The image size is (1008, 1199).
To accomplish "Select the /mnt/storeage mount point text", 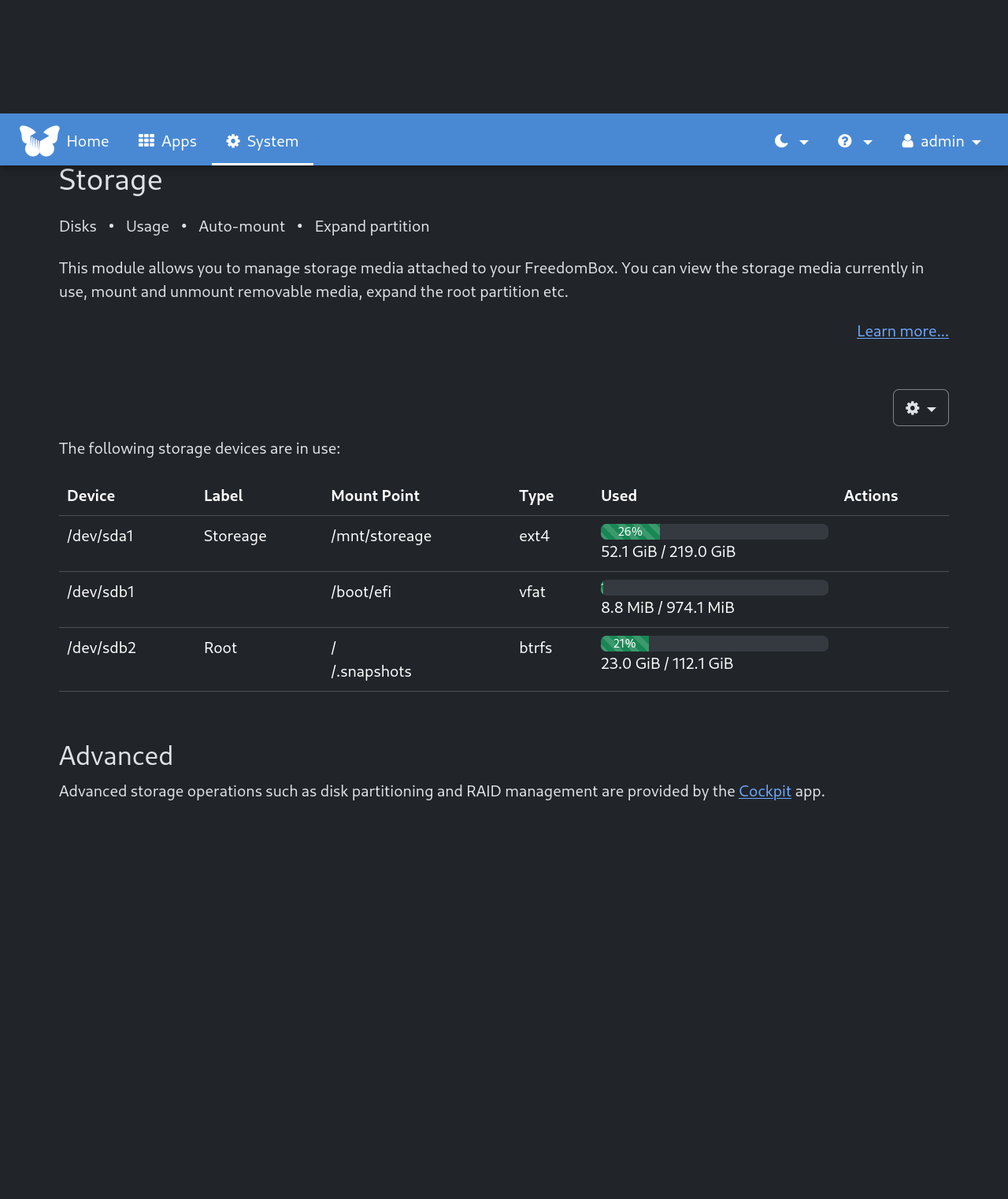I will 381,536.
